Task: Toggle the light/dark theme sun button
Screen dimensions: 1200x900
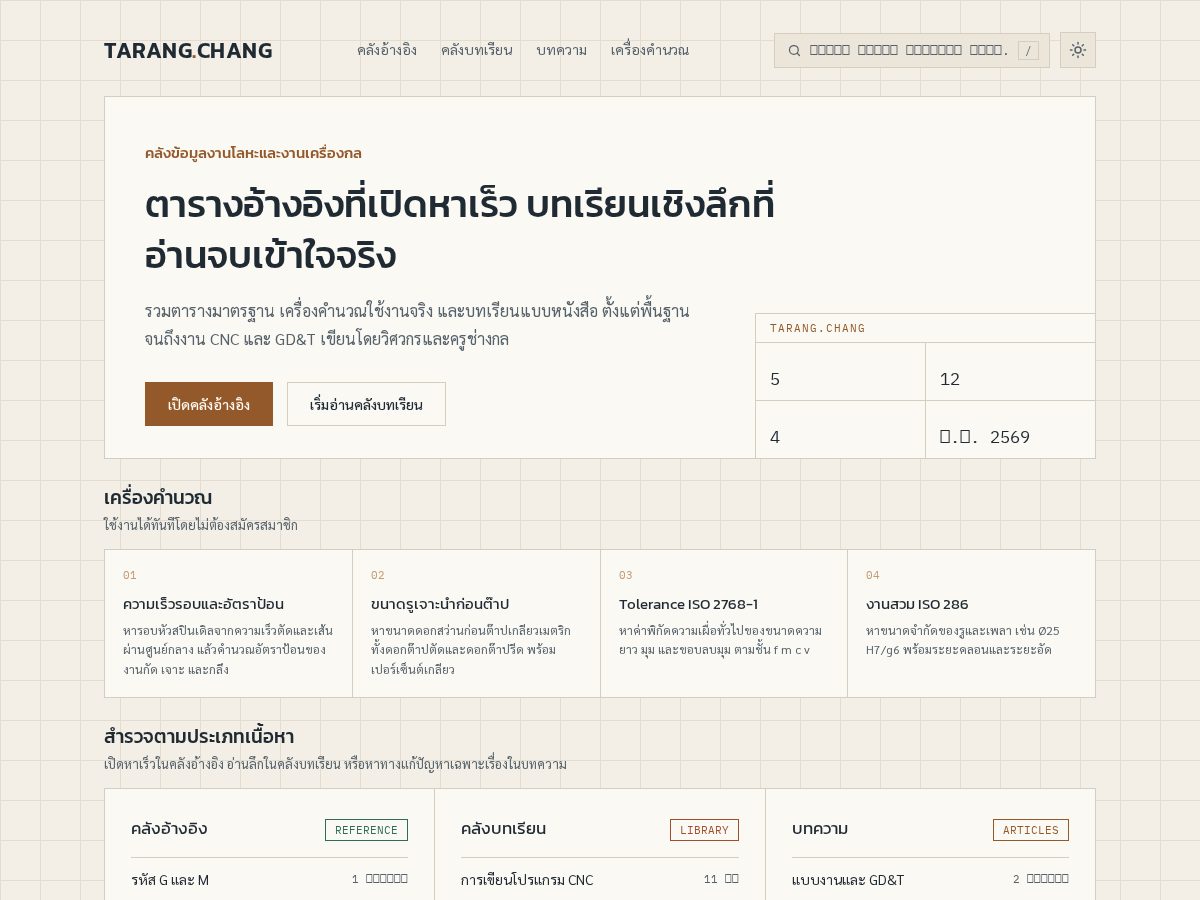Action: [x=1078, y=50]
